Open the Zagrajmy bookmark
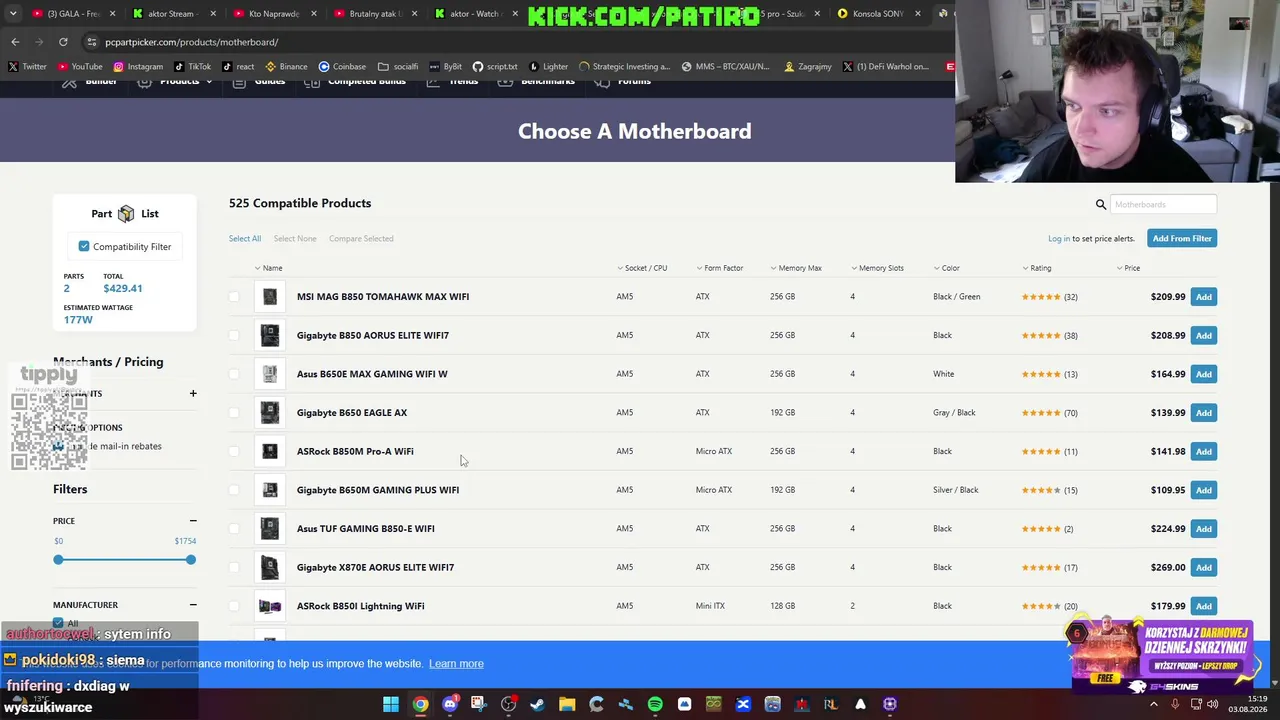 (808, 67)
